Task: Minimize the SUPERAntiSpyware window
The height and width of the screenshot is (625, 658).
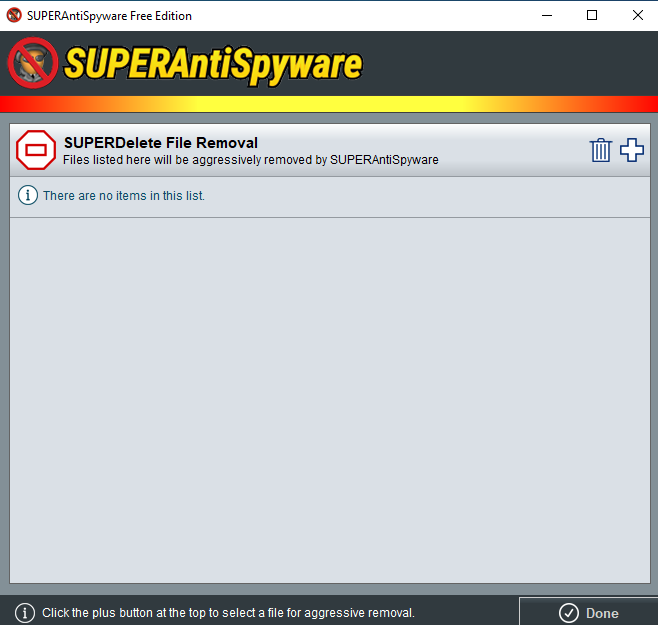Action: tap(547, 16)
